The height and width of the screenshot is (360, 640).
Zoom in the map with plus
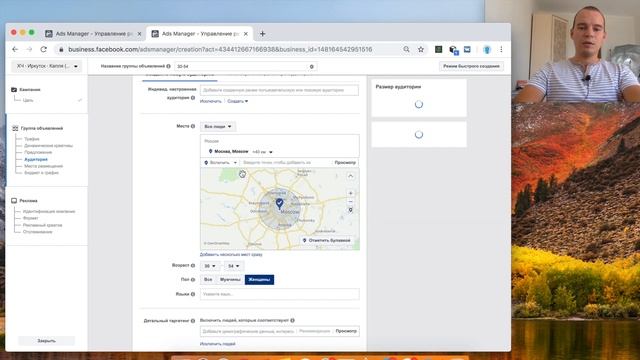[351, 193]
